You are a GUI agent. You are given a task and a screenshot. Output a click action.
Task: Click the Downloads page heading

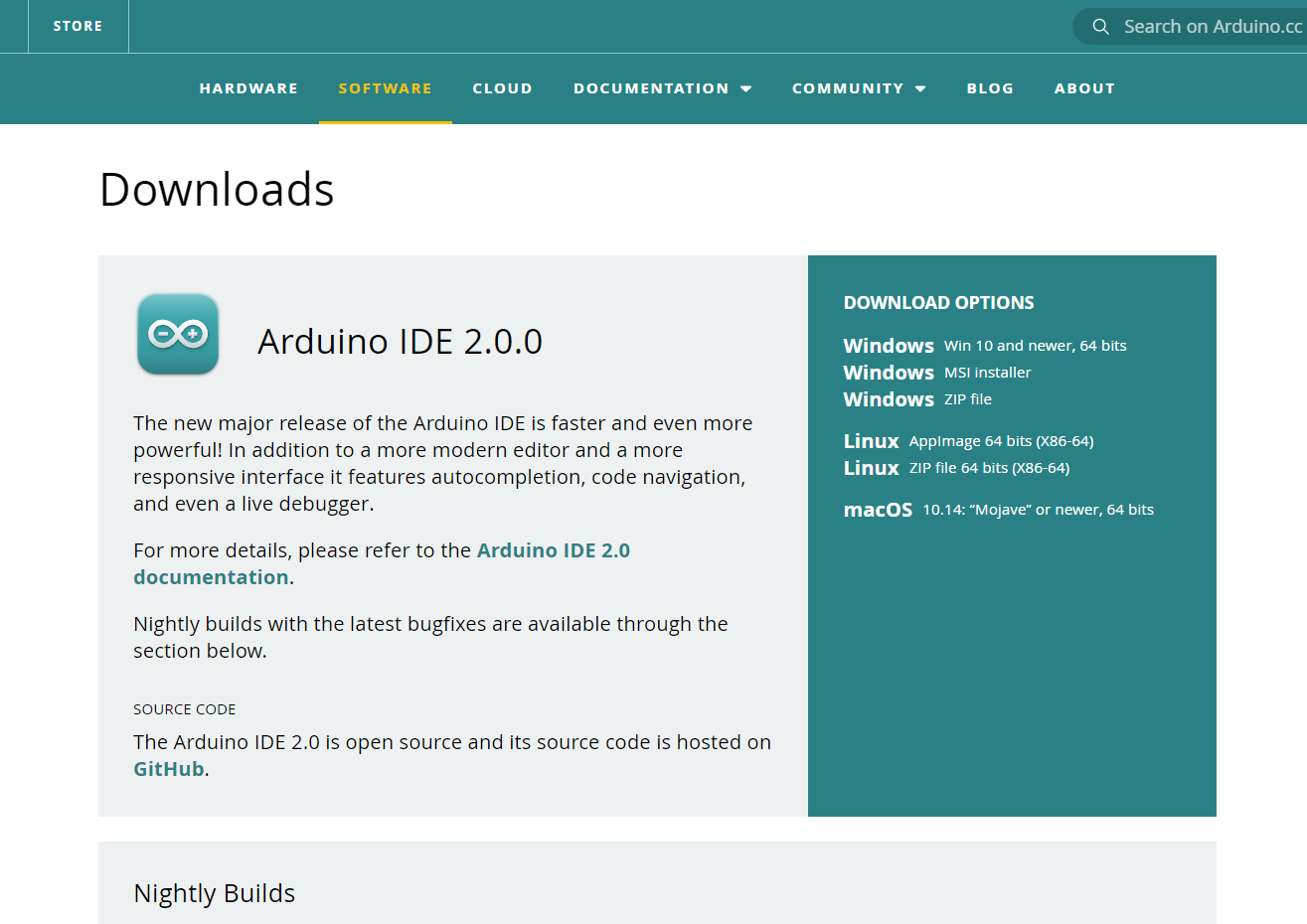pos(217,190)
